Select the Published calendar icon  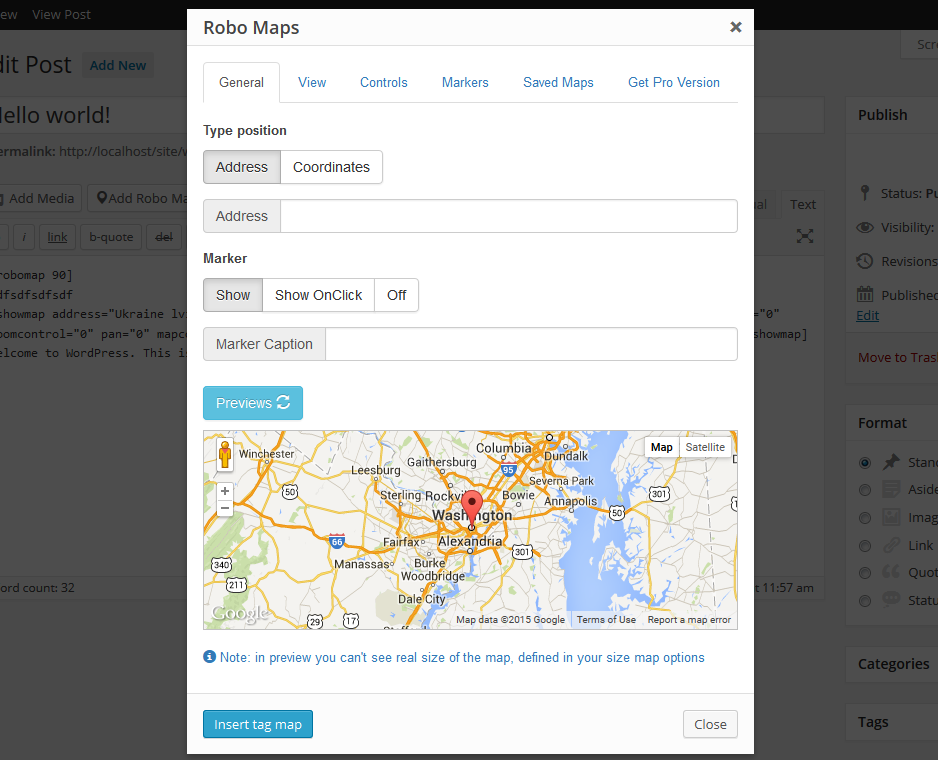[x=864, y=294]
